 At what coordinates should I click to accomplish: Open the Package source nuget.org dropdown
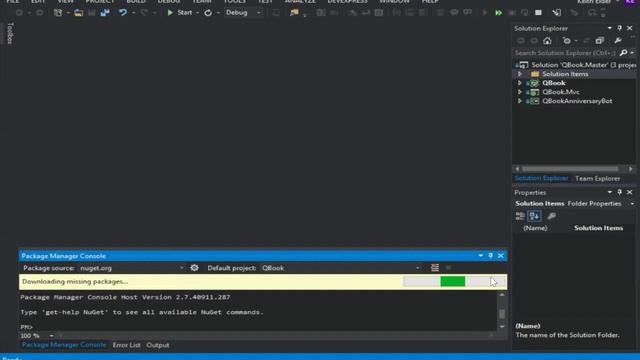click(x=132, y=268)
